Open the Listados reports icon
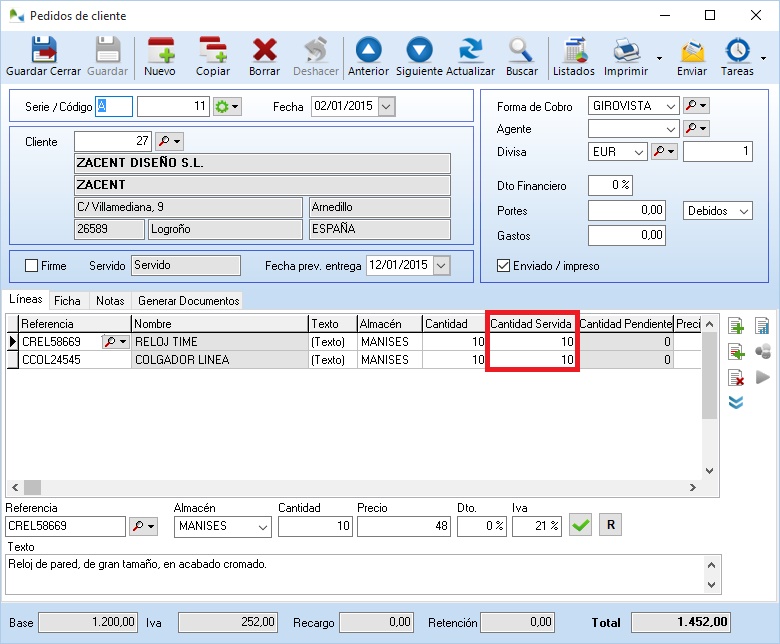780x644 pixels. pyautogui.click(x=574, y=50)
